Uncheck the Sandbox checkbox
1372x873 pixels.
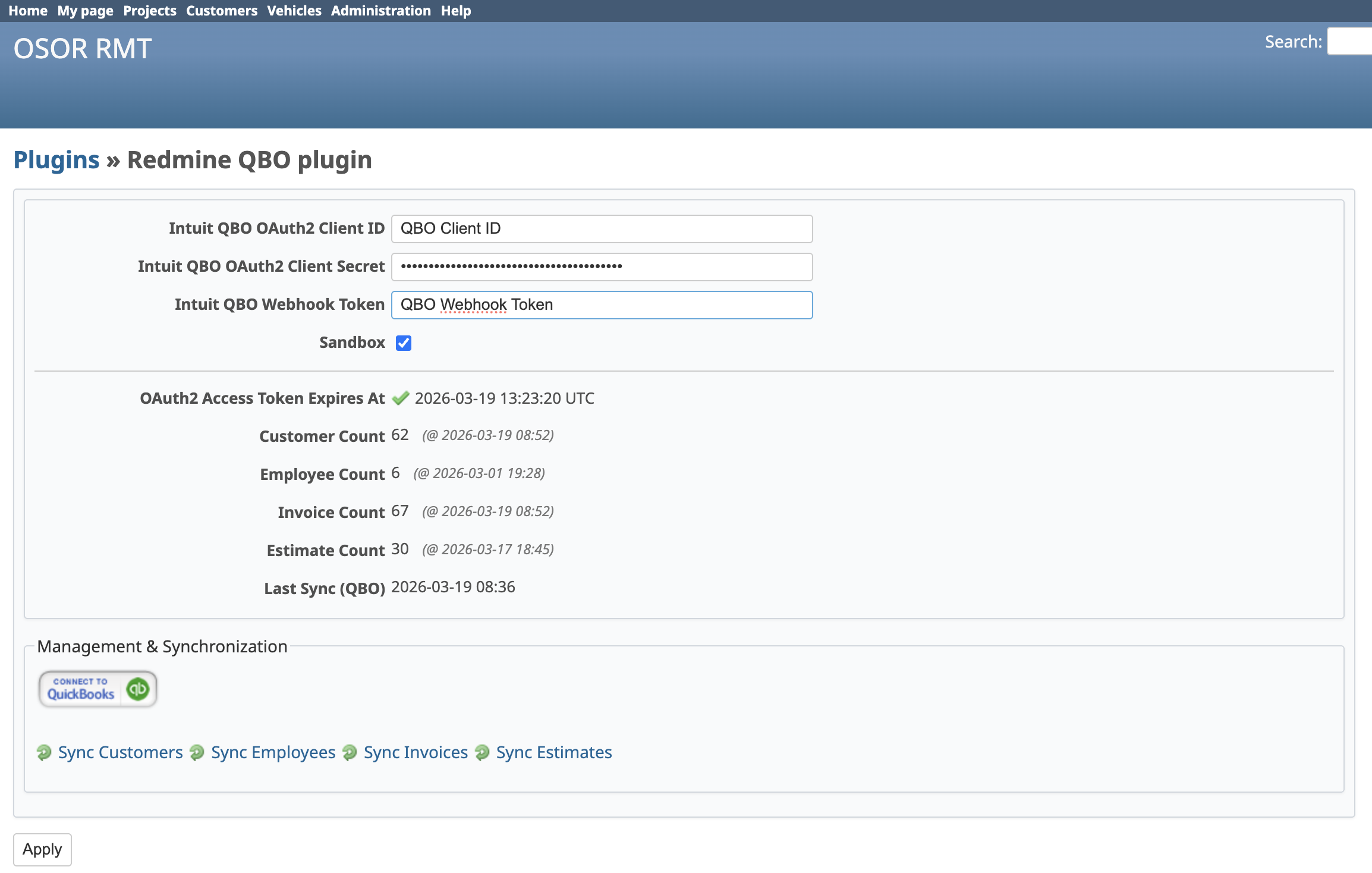point(404,343)
